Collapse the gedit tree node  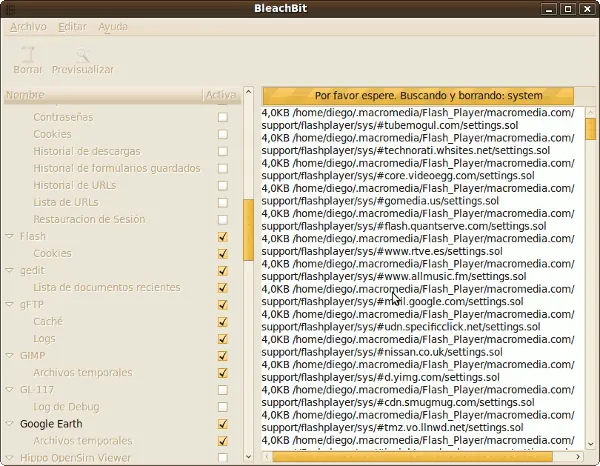click(x=10, y=270)
